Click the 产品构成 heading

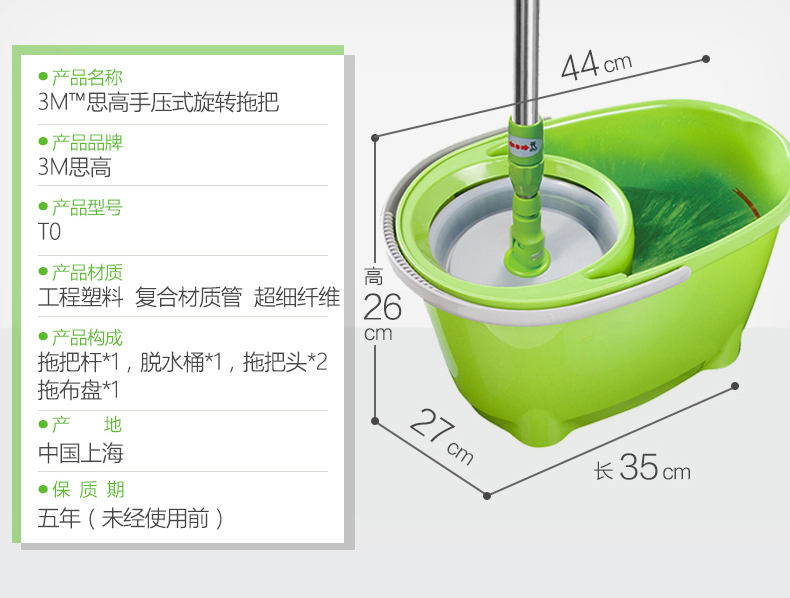pyautogui.click(x=87, y=337)
